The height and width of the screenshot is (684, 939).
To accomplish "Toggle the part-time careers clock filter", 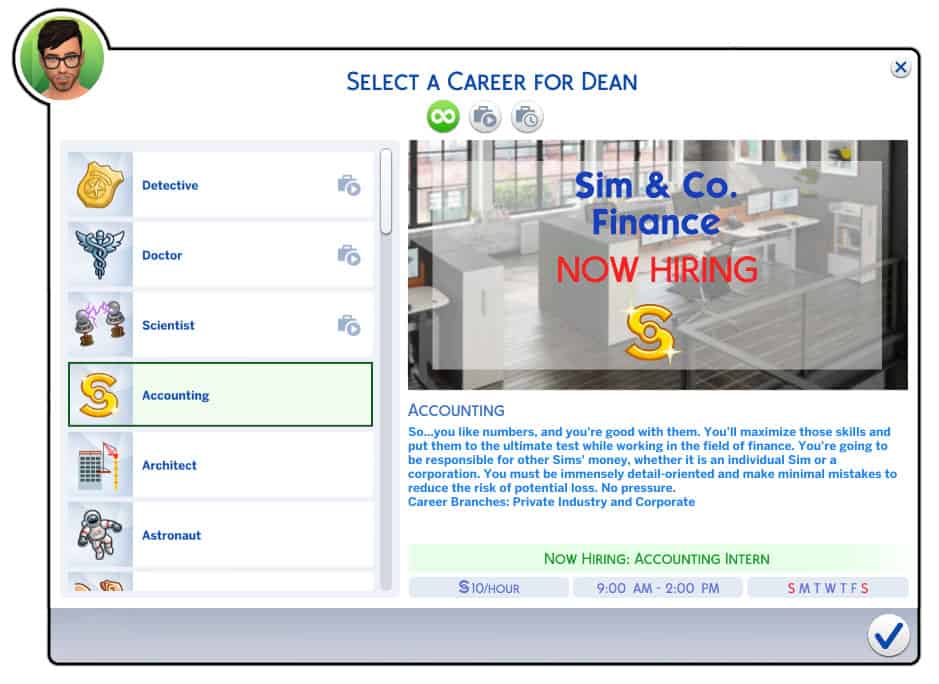I will click(527, 117).
